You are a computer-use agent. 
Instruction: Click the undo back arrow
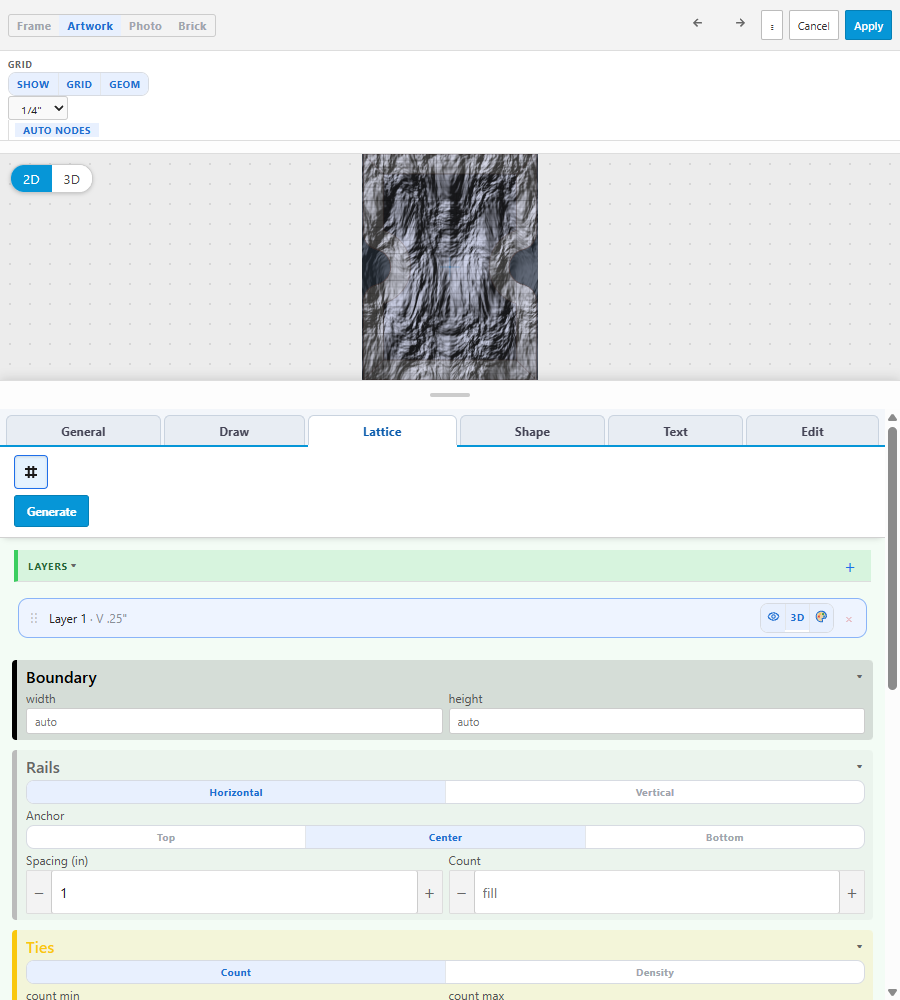[x=698, y=23]
